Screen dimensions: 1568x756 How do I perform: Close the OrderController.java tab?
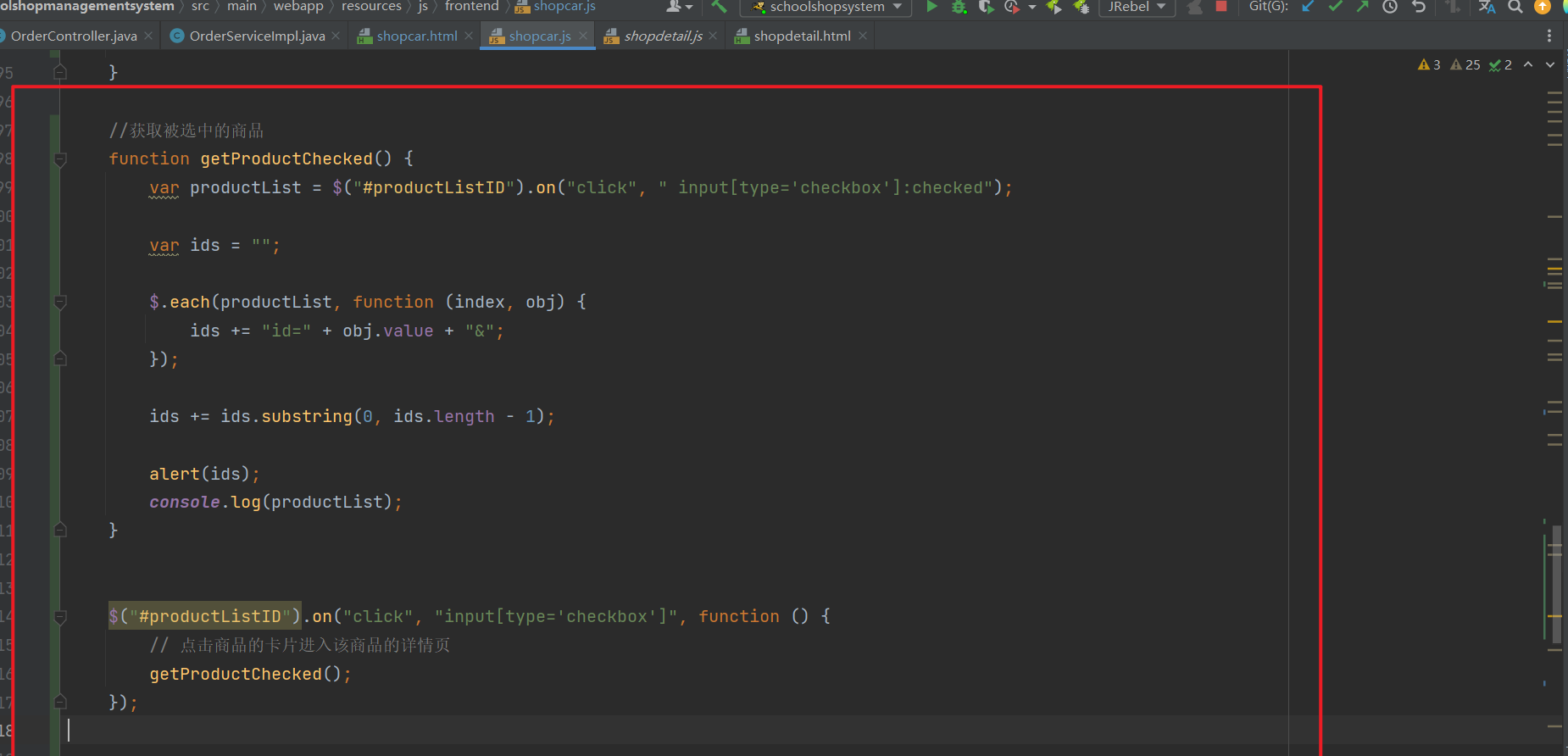pos(148,36)
